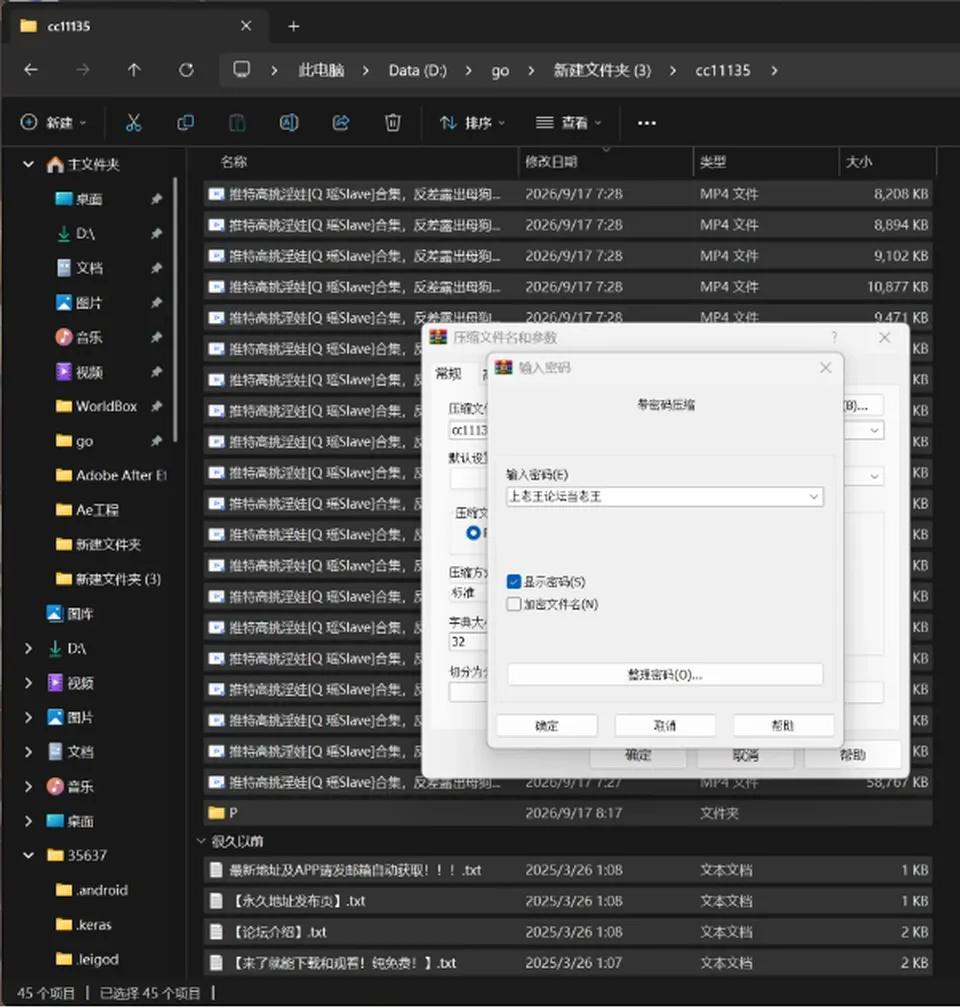Sort by 大小 column header
Viewport: 960px width, 1008px height.
click(859, 162)
